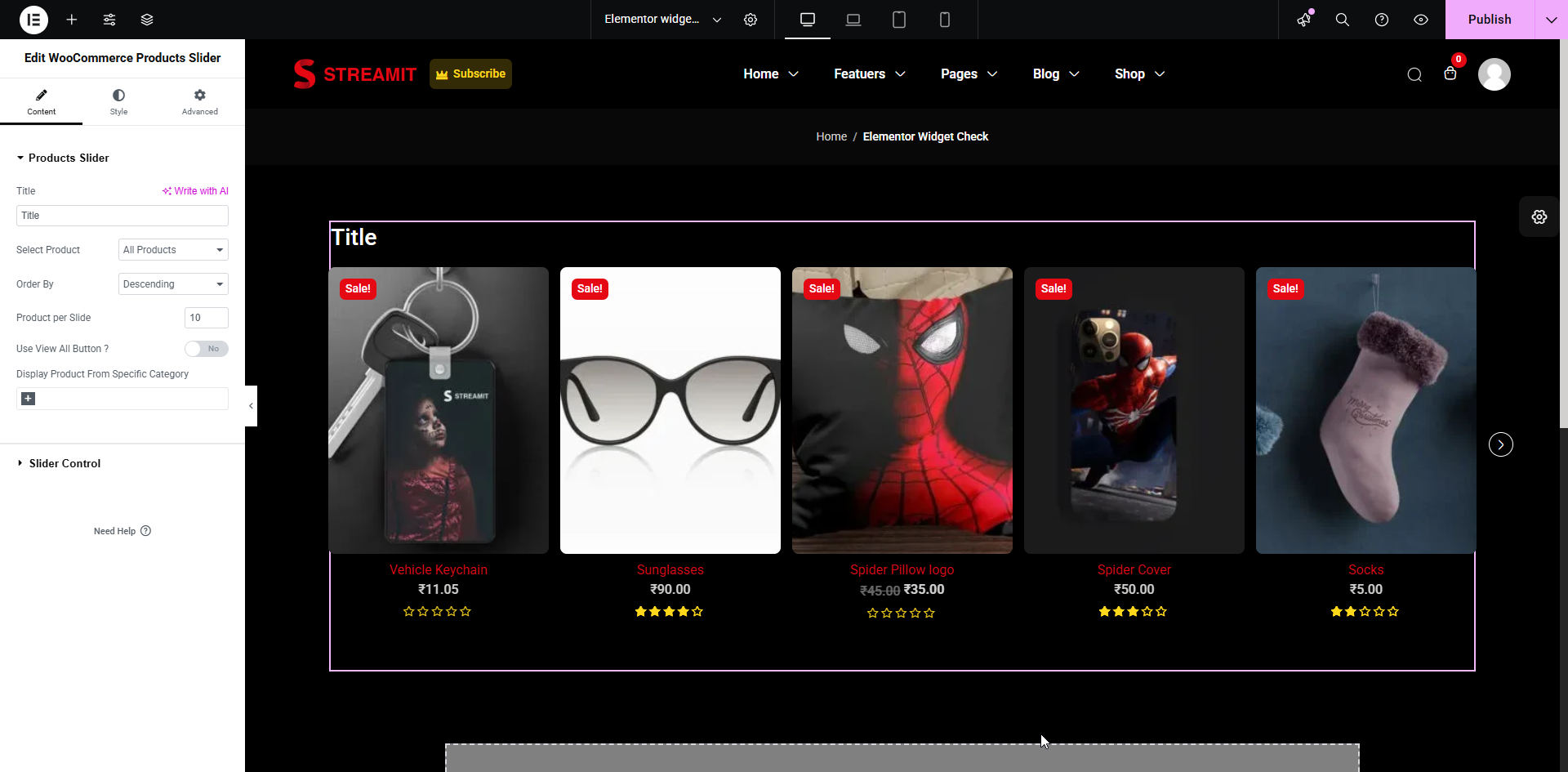Collapse the editor panel with arrow handle
The image size is (1568, 772).
pyautogui.click(x=251, y=406)
